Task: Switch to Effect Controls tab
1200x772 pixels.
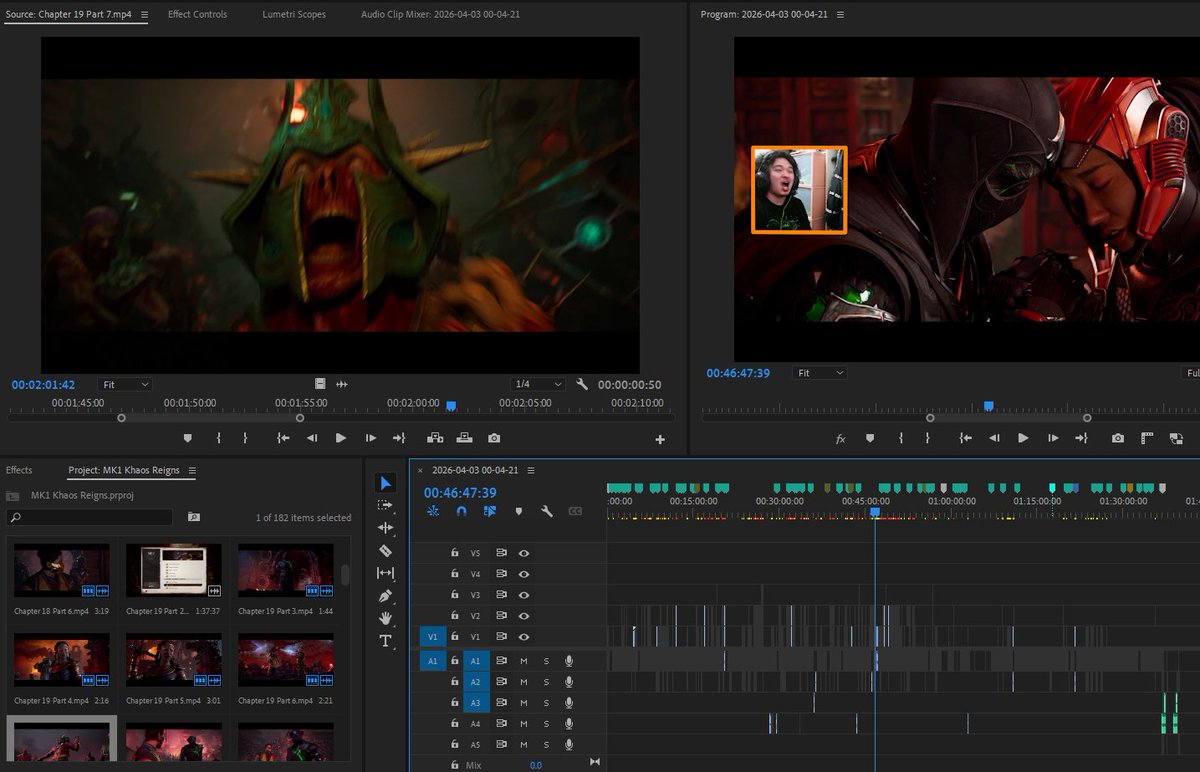Action: coord(197,15)
